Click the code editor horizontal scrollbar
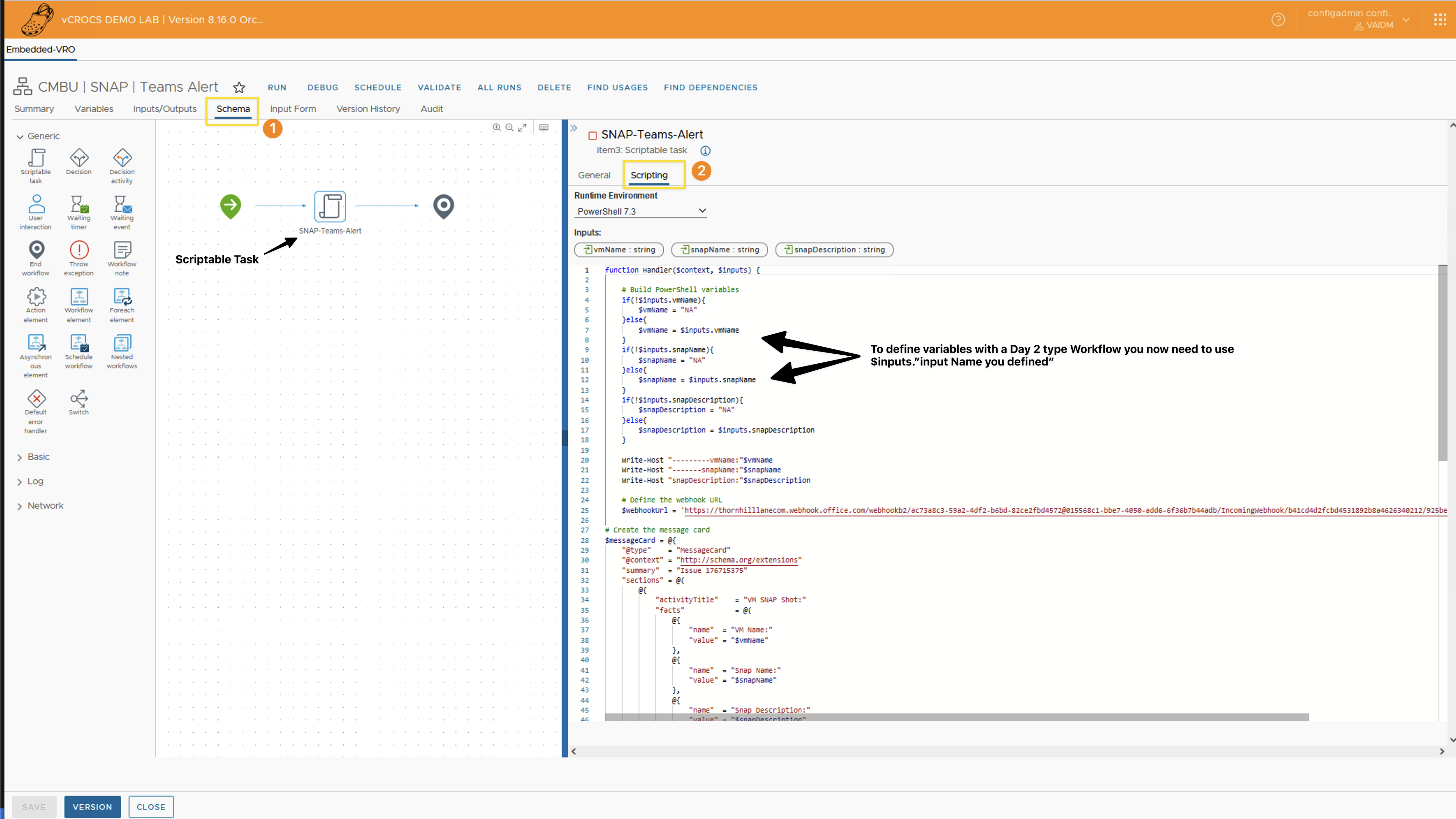This screenshot has height=819, width=1456. (956, 717)
